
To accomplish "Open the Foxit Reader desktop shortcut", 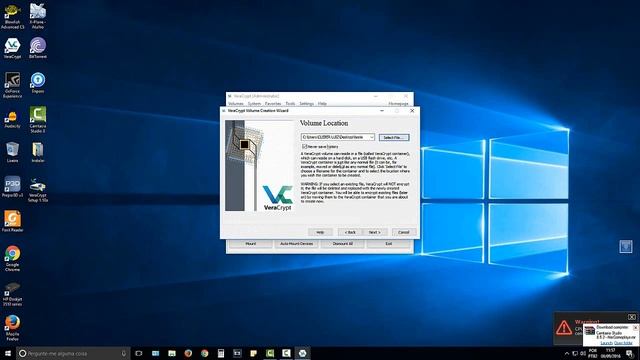I will click(x=12, y=221).
